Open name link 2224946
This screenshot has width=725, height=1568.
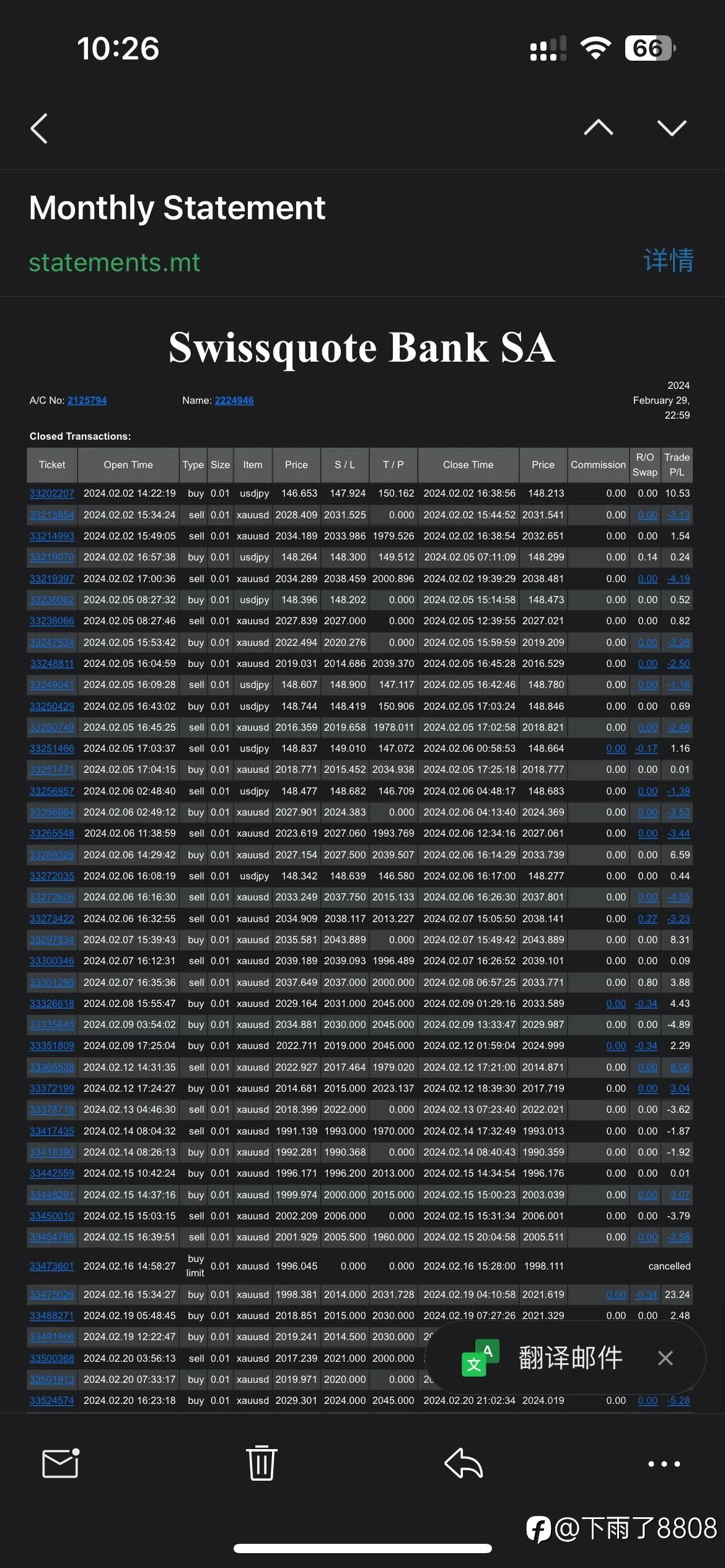(234, 401)
